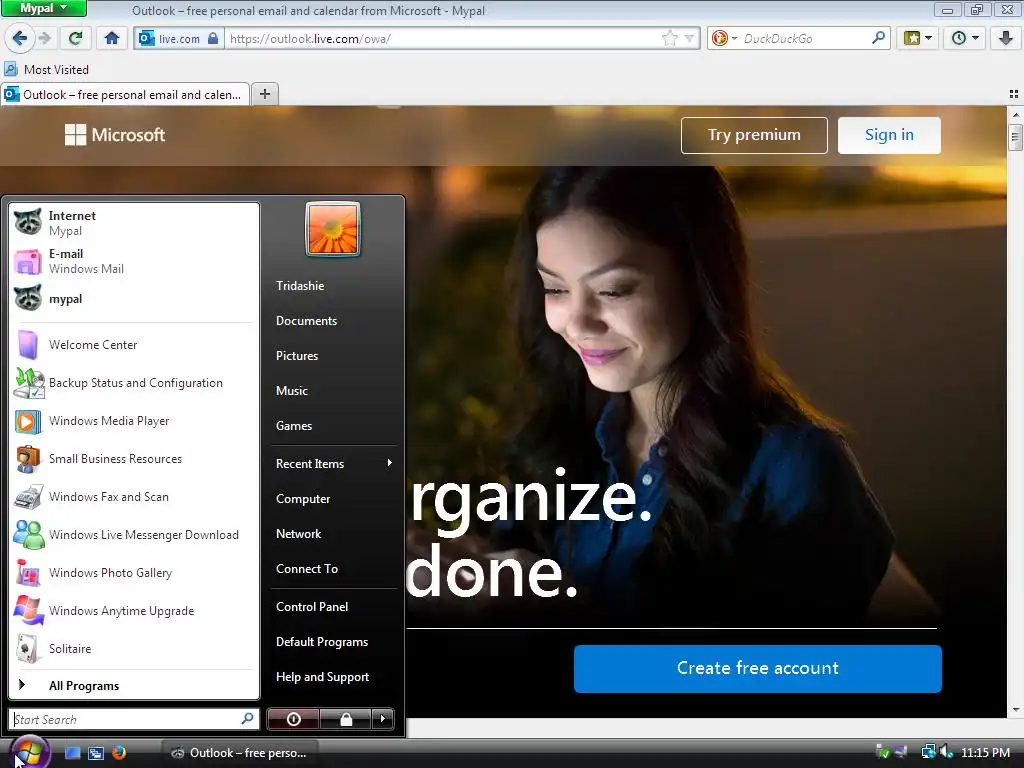Reload the Outlook page
The width and height of the screenshot is (1024, 768).
[x=76, y=39]
